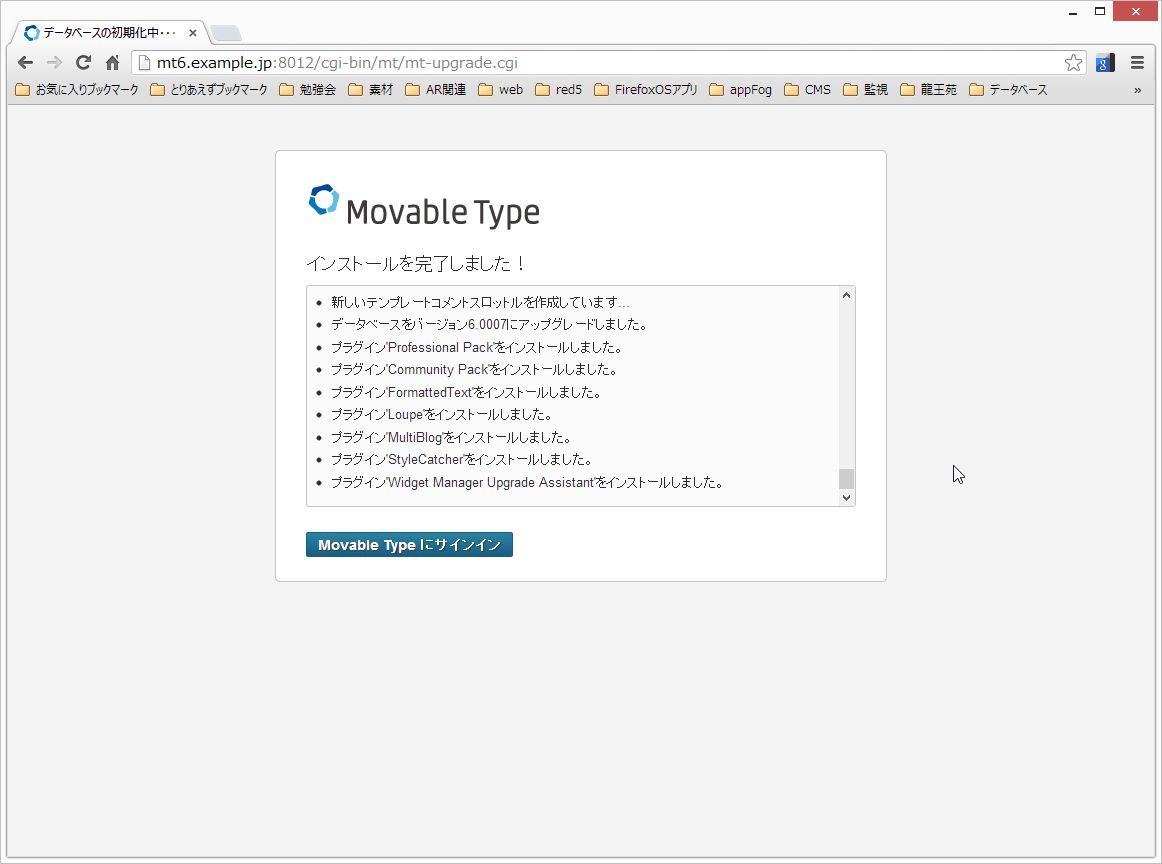Click the Movable Type にサインイン button
1162x864 pixels.
[409, 545]
